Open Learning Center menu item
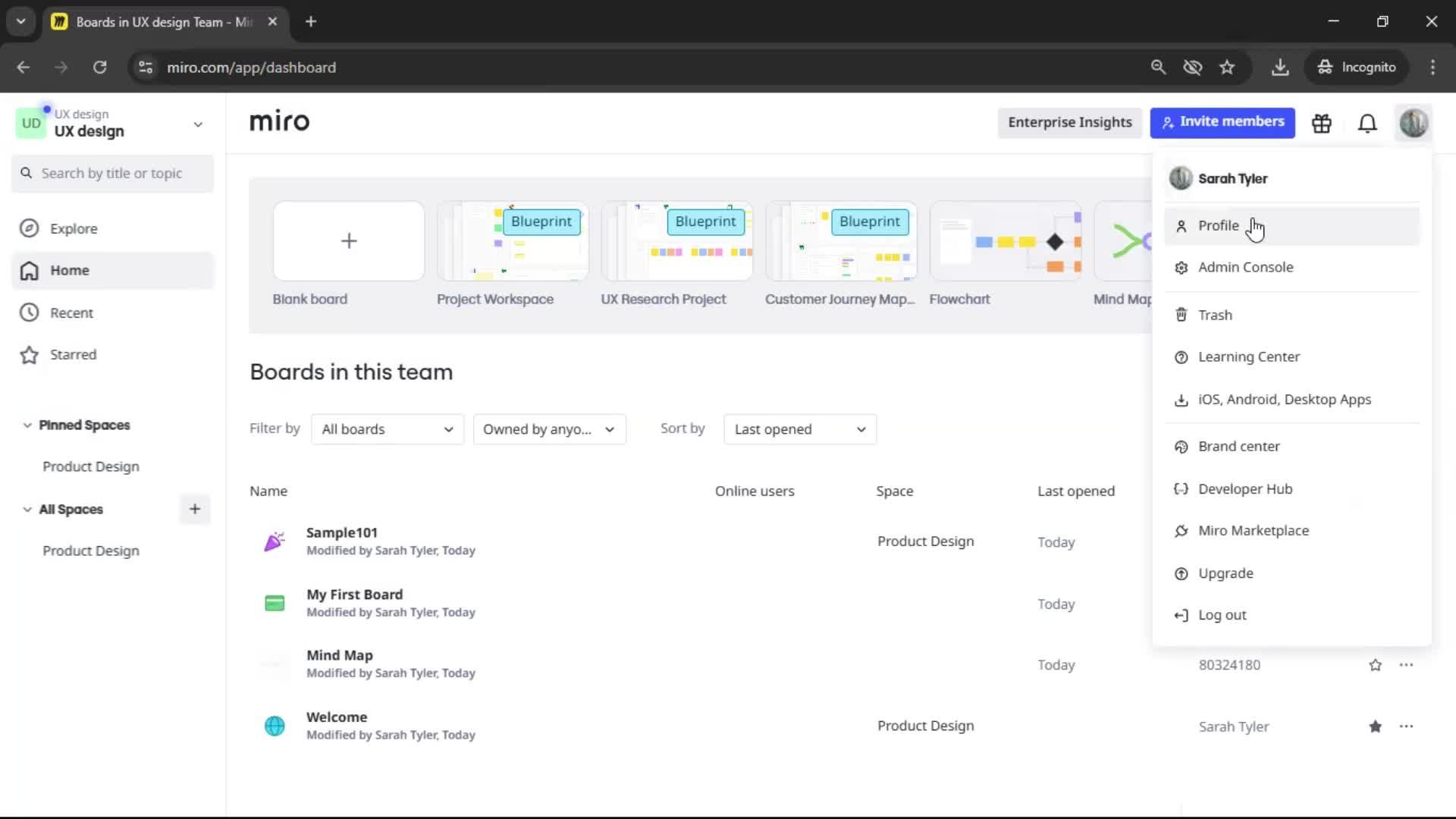 [1291, 357]
